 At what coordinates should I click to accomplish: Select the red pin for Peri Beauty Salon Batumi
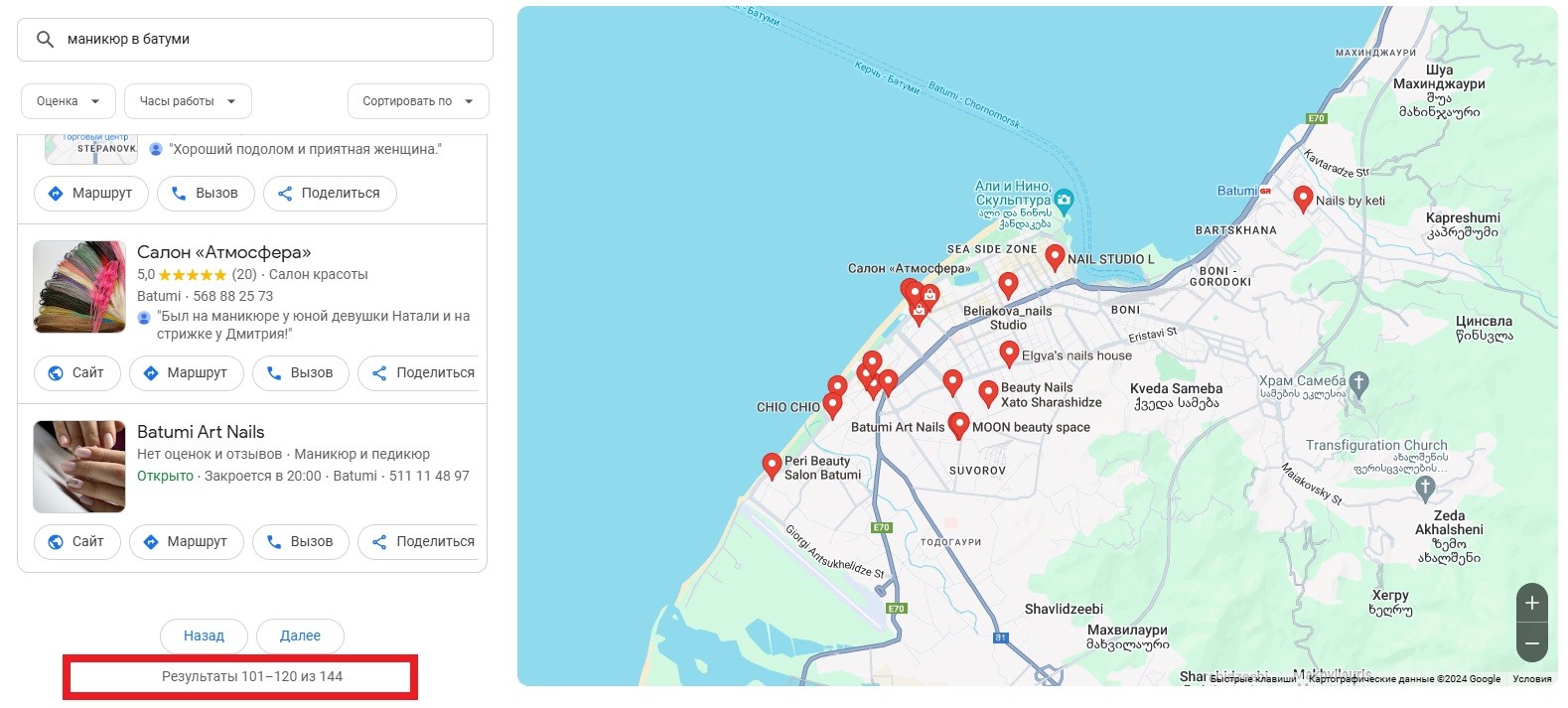772,466
